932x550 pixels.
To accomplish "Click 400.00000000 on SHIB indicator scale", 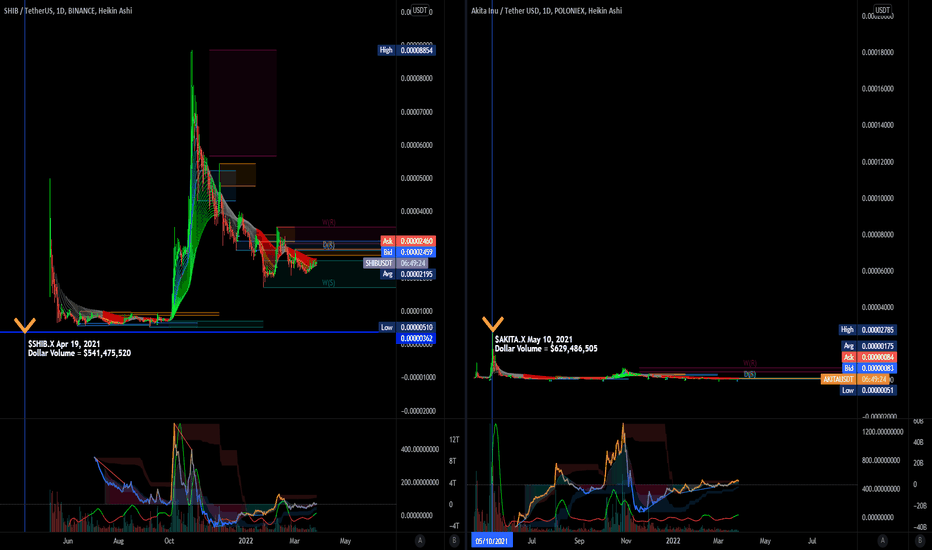I will pyautogui.click(x=420, y=450).
